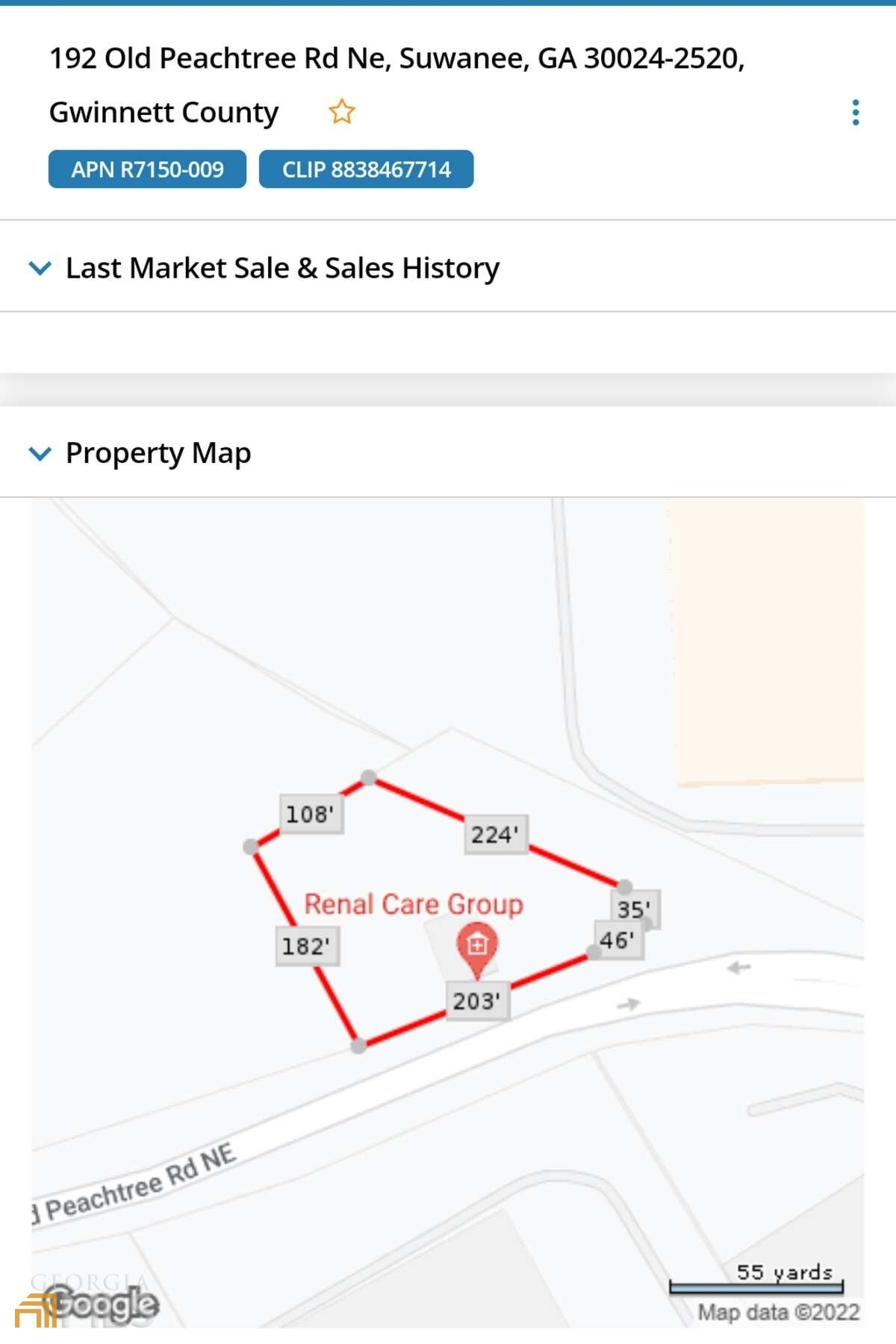The image size is (896, 1344).
Task: Click the 46' boundary length label
Action: tap(617, 940)
